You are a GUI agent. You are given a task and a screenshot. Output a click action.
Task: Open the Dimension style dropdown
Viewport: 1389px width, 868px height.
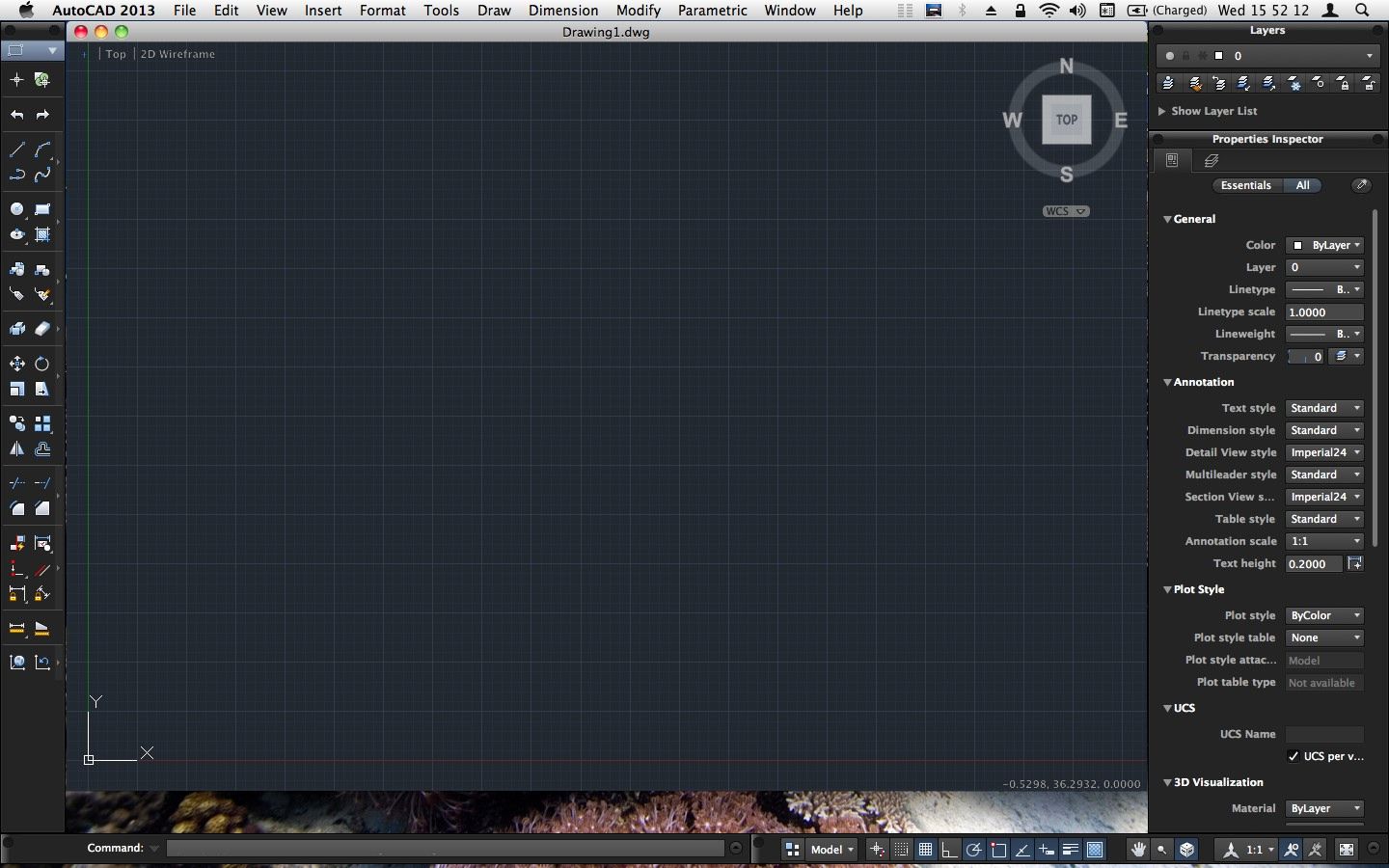point(1325,430)
